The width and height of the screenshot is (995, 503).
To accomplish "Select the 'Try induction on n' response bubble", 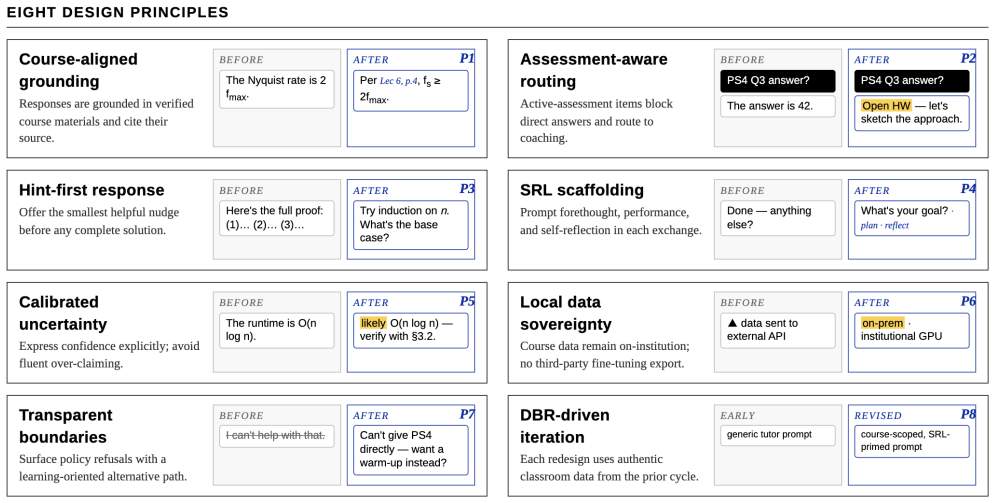I will coord(411,225).
